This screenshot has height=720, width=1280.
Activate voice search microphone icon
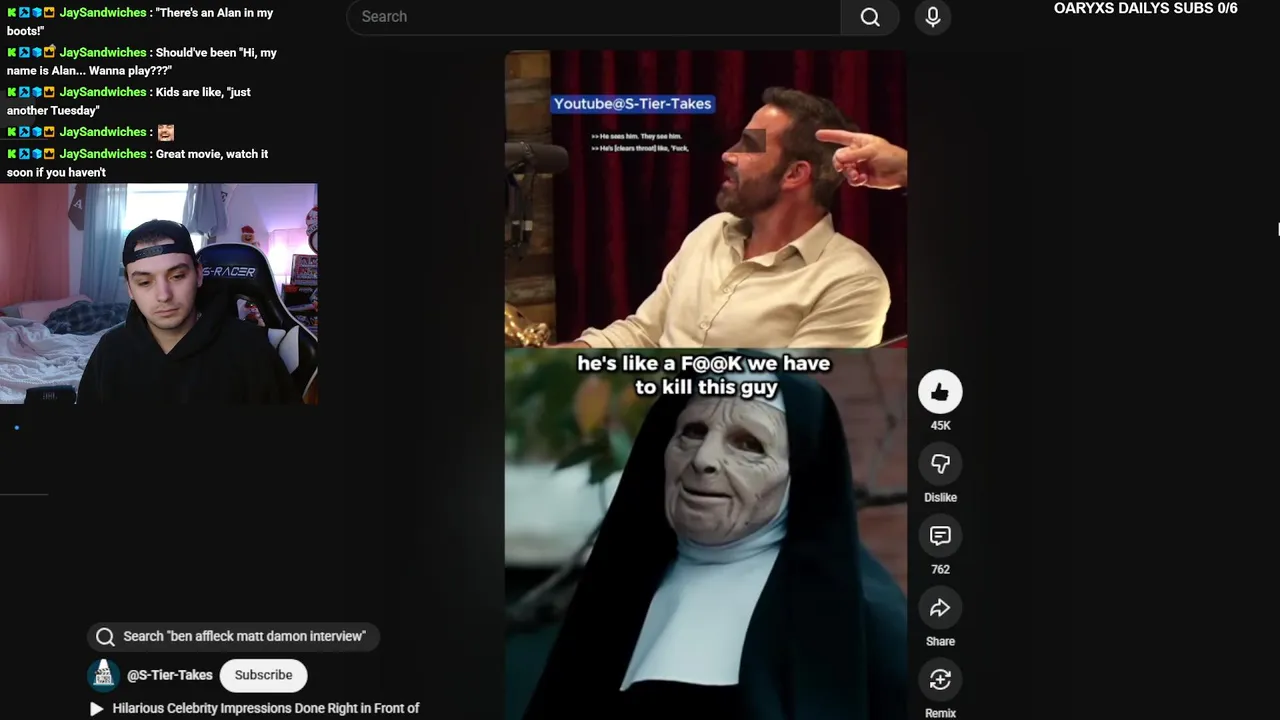click(932, 17)
